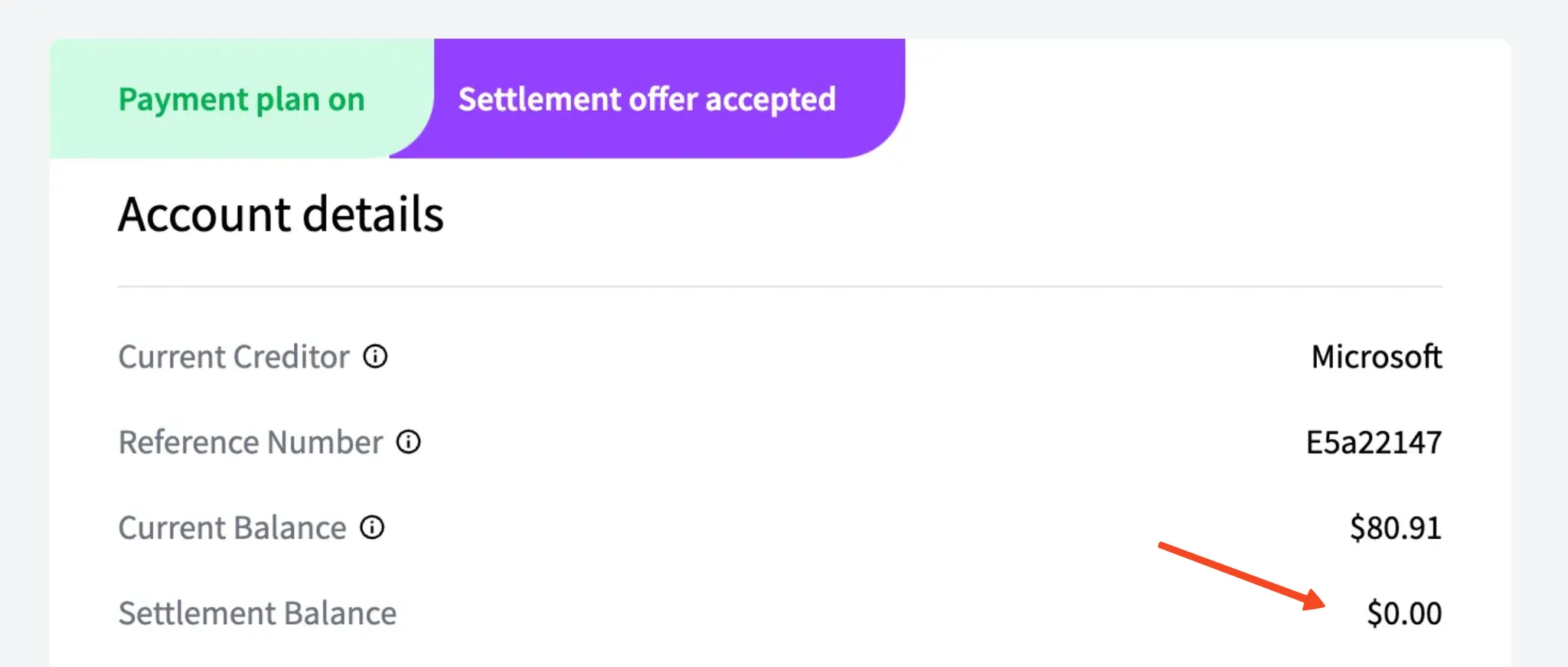Select the Microsoft creditor value
Screen dimensions: 1568x667
click(1377, 357)
